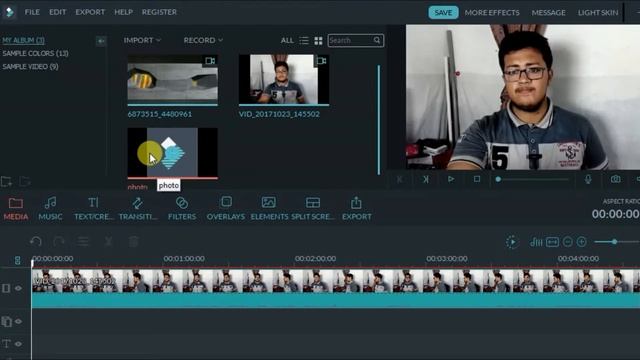This screenshot has height=360, width=640.
Task: Play the preview video
Action: click(x=451, y=179)
